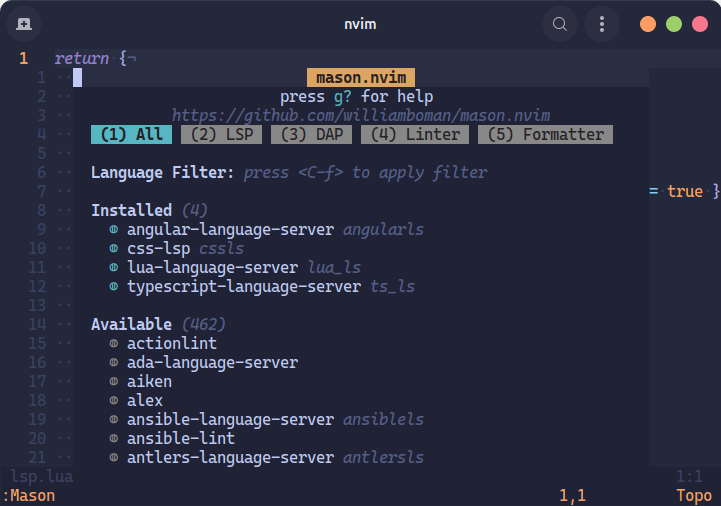The image size is (721, 506).
Task: Select the alex package name
Action: (145, 401)
